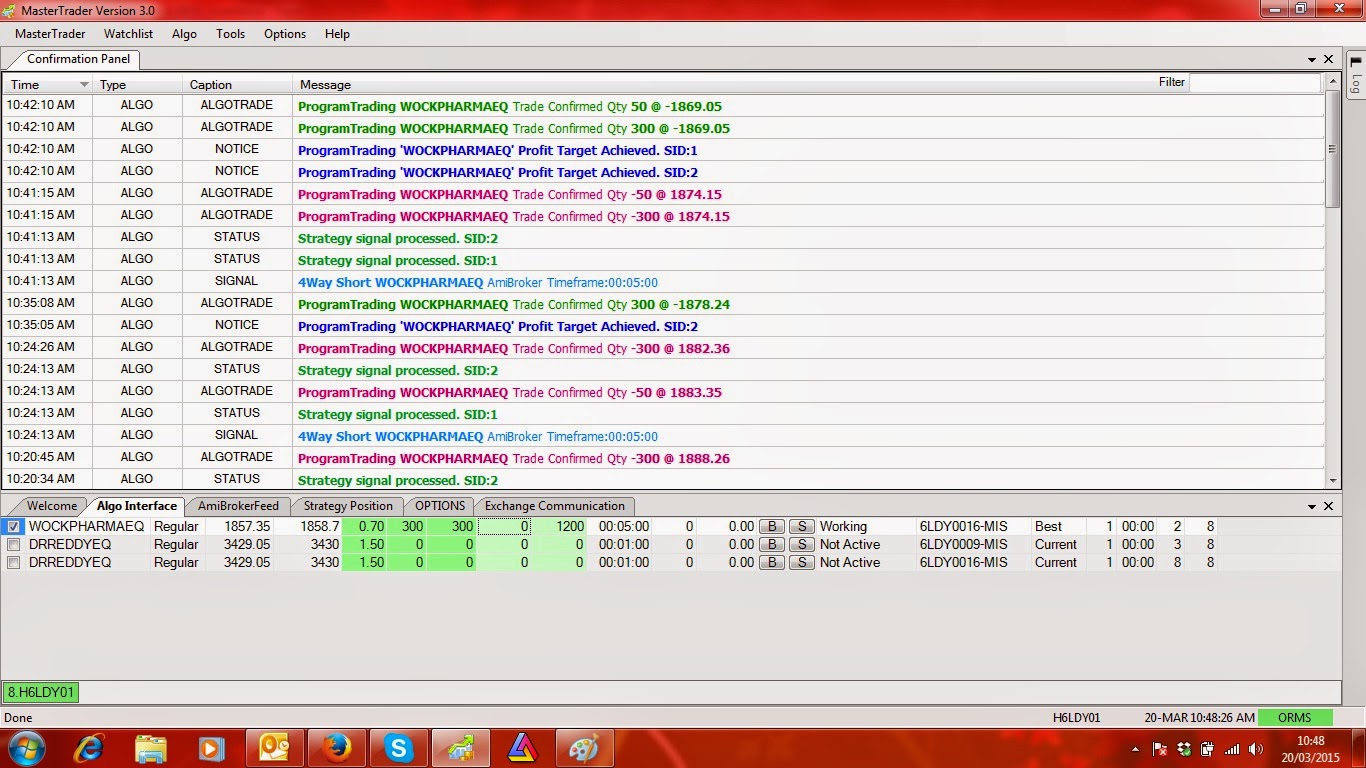Image resolution: width=1366 pixels, height=768 pixels.
Task: Click the scroll down arrow of confirmation list
Action: (1332, 481)
